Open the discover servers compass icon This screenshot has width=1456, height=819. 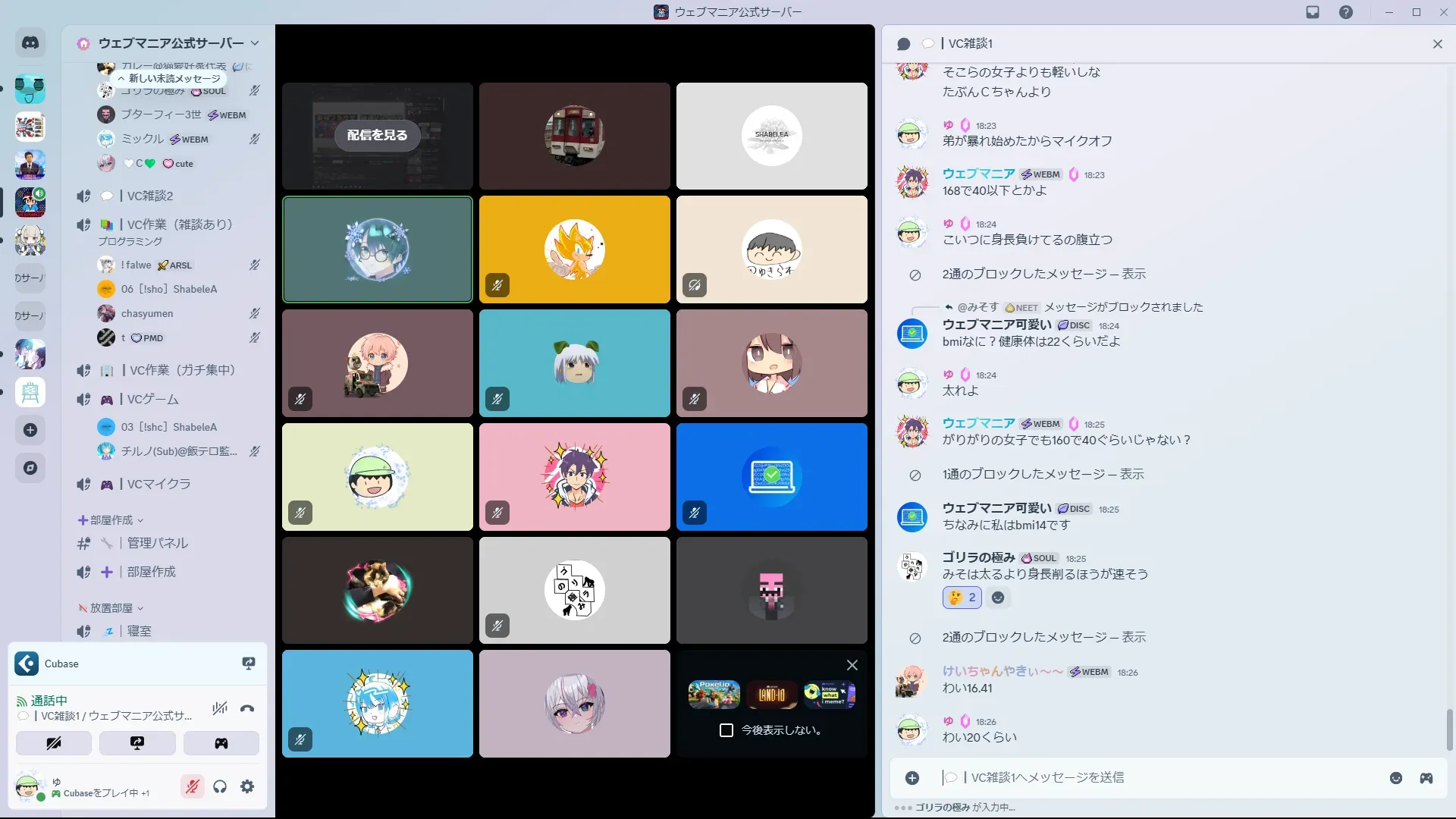(30, 468)
